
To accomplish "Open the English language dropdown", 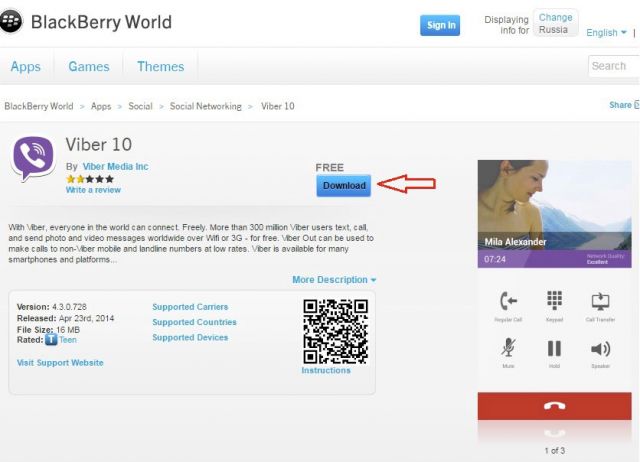I will tap(606, 33).
